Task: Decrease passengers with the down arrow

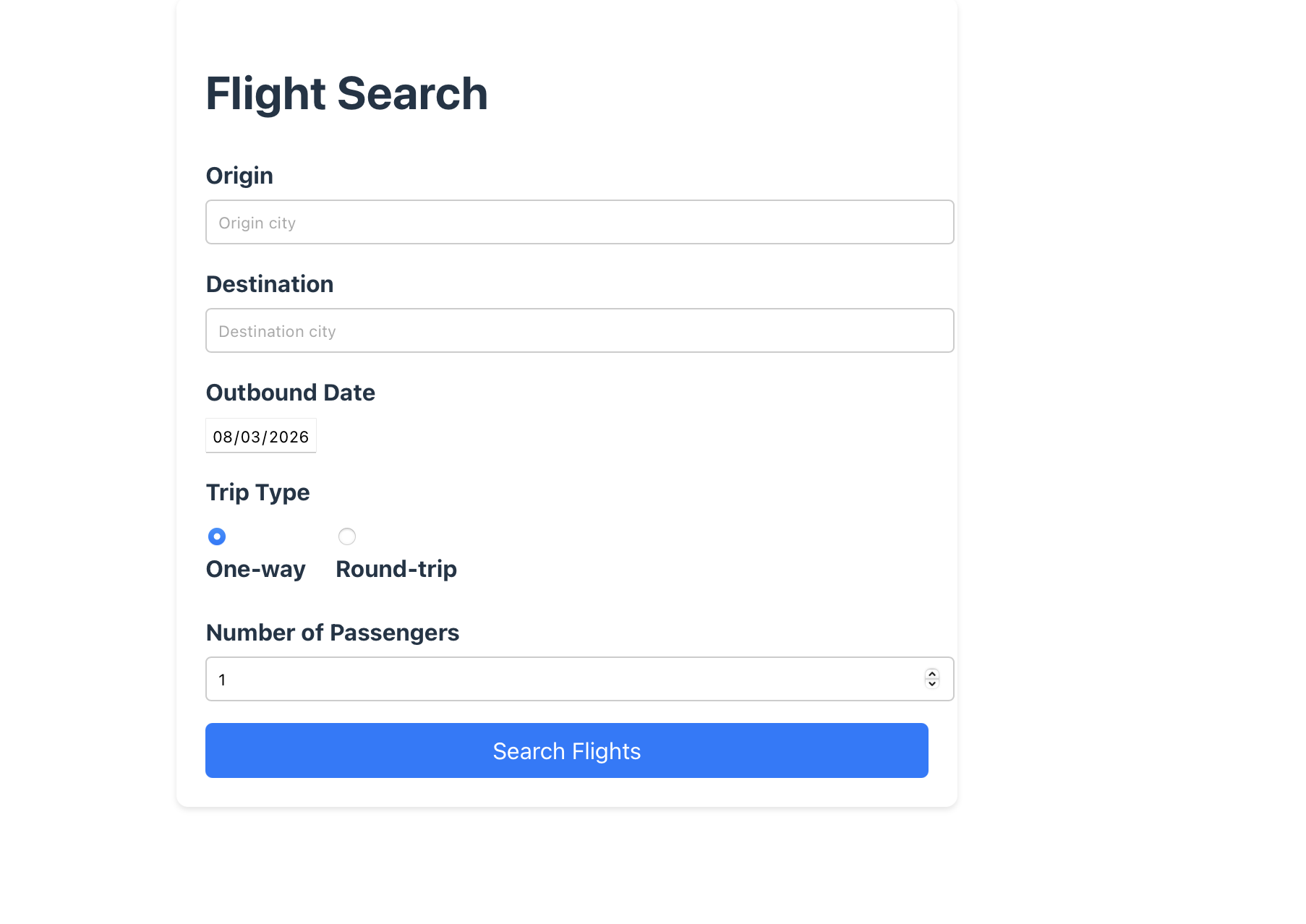Action: coord(932,684)
